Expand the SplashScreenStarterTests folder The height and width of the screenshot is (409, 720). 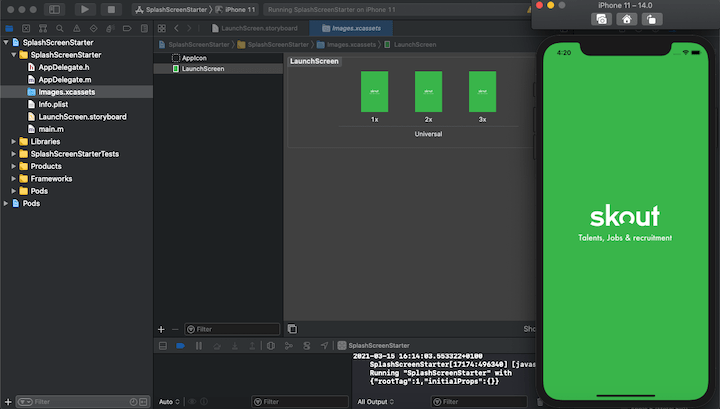pos(14,154)
